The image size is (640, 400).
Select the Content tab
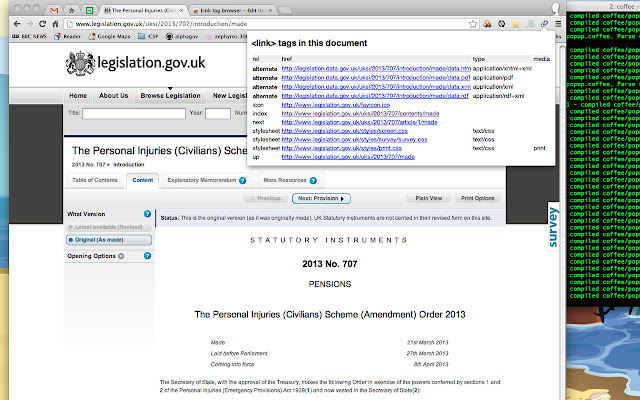point(142,180)
